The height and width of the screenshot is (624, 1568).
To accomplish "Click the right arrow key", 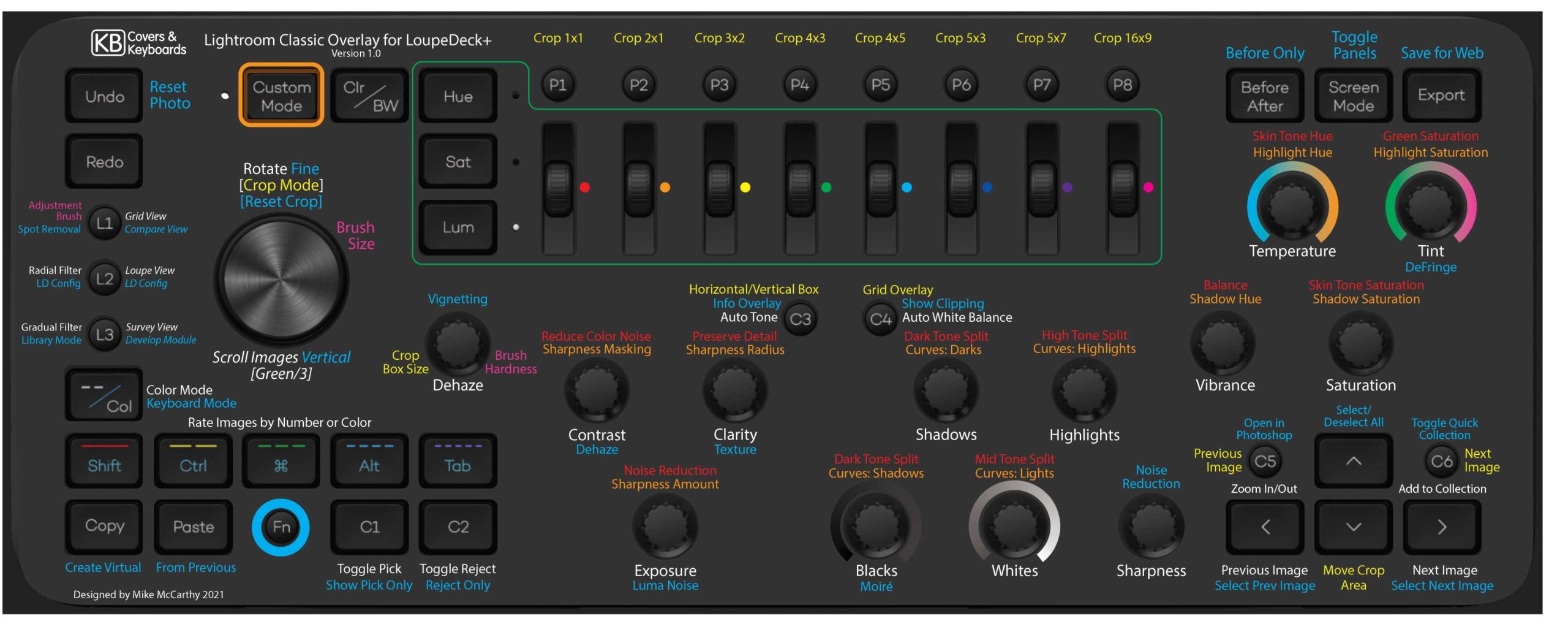I will pyautogui.click(x=1441, y=527).
